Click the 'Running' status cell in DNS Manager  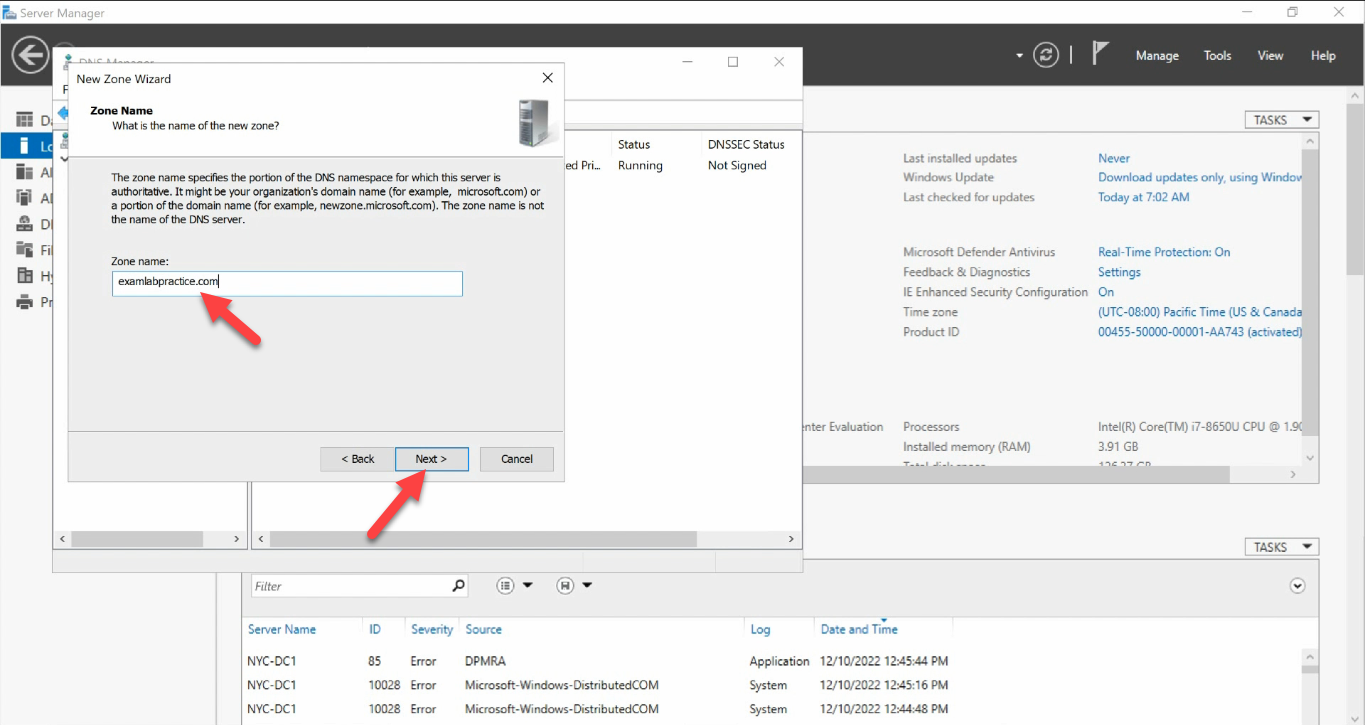tap(640, 166)
